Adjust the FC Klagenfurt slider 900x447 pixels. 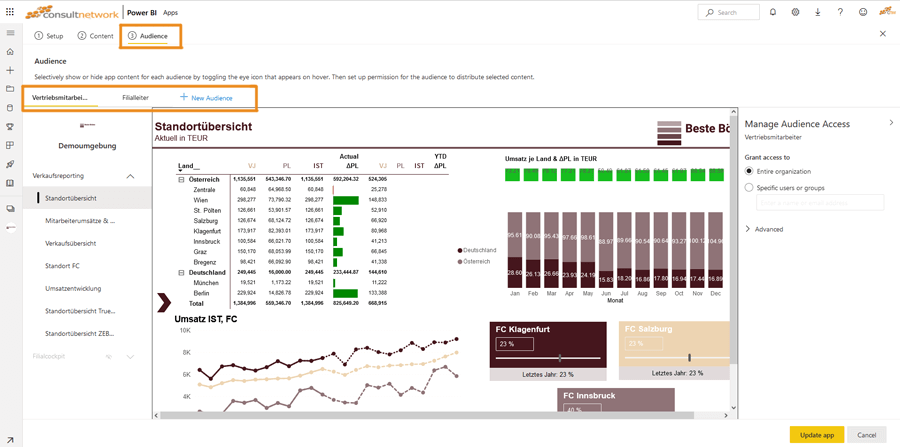click(560, 357)
